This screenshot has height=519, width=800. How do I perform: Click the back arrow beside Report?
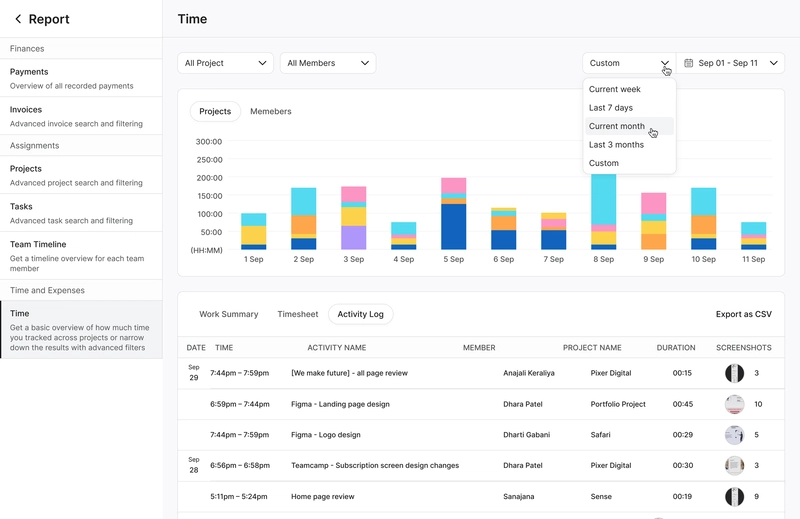[18, 19]
